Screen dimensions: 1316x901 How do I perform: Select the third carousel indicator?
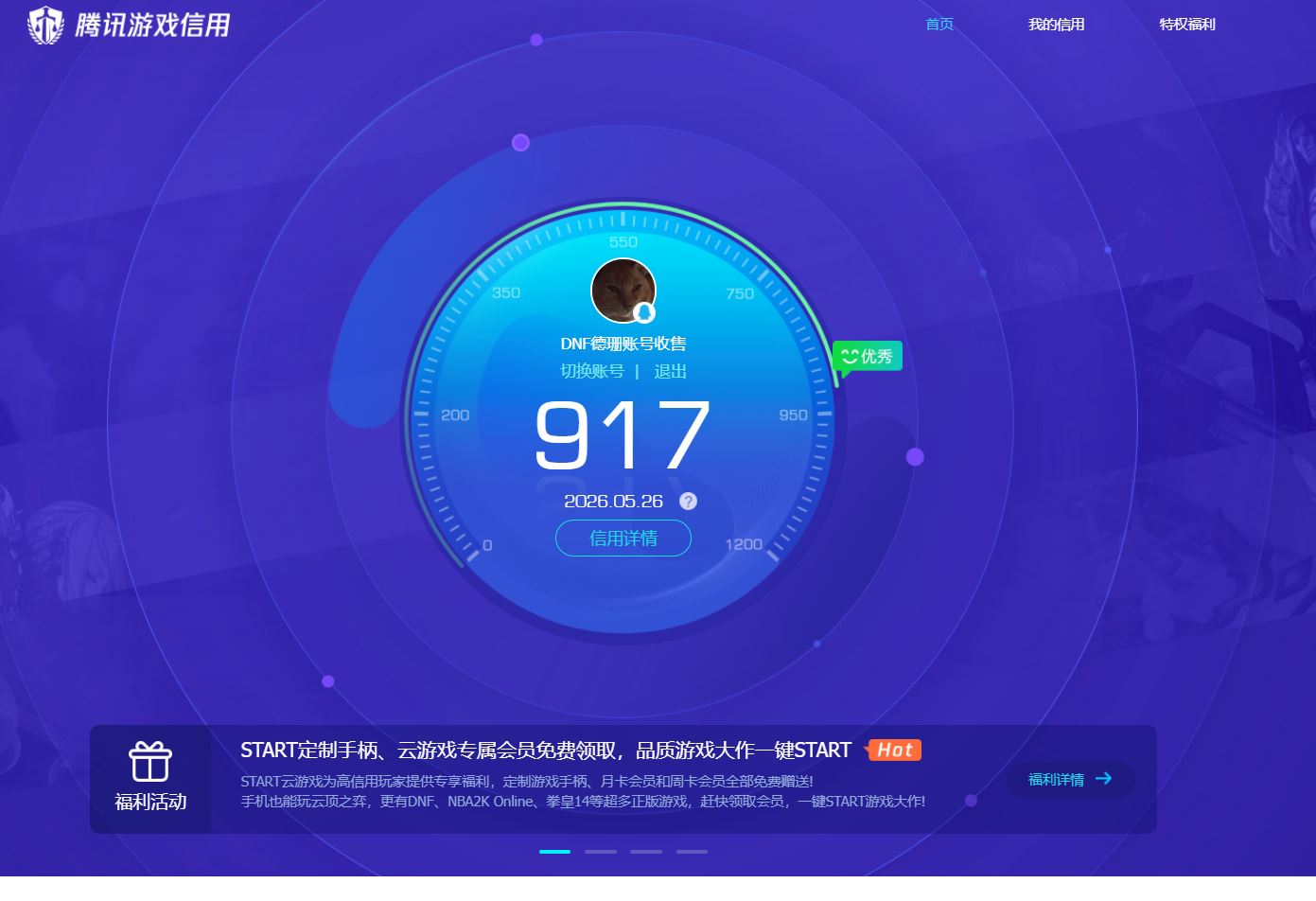(646, 852)
